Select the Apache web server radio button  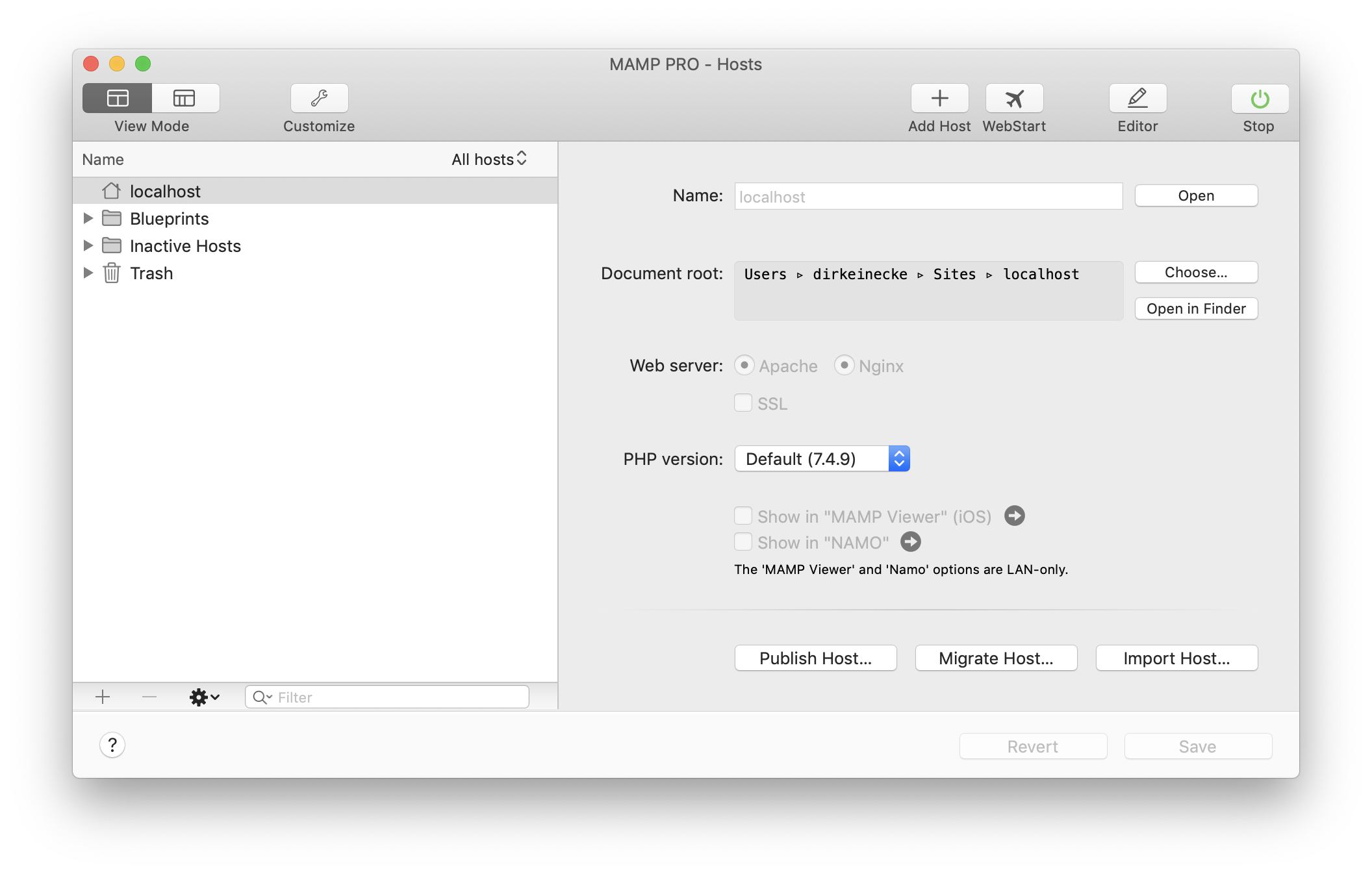744,366
